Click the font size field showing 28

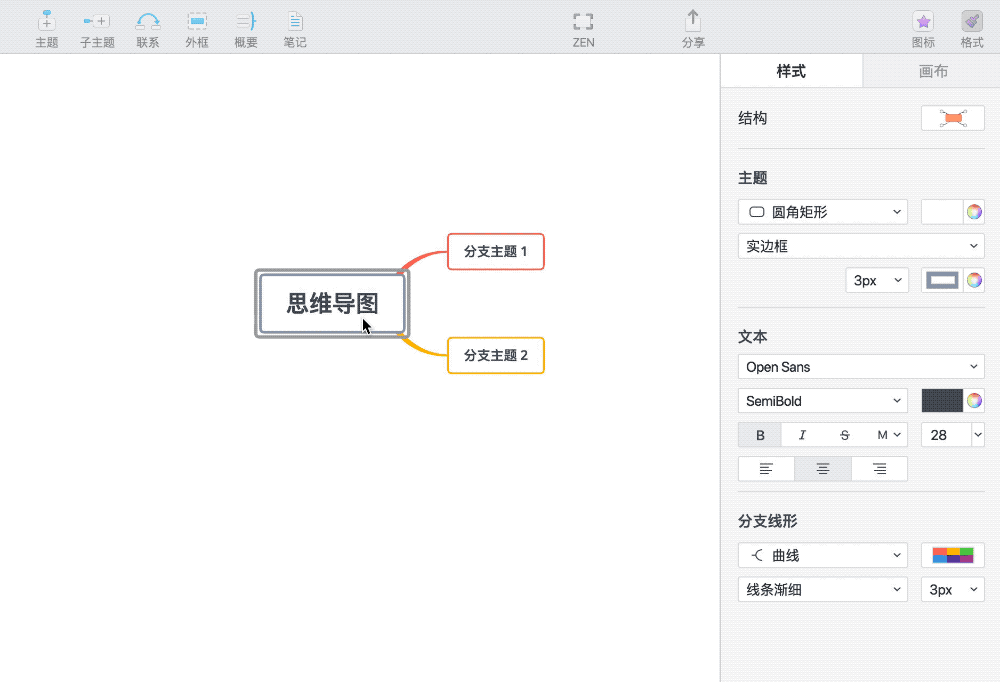[x=946, y=435]
